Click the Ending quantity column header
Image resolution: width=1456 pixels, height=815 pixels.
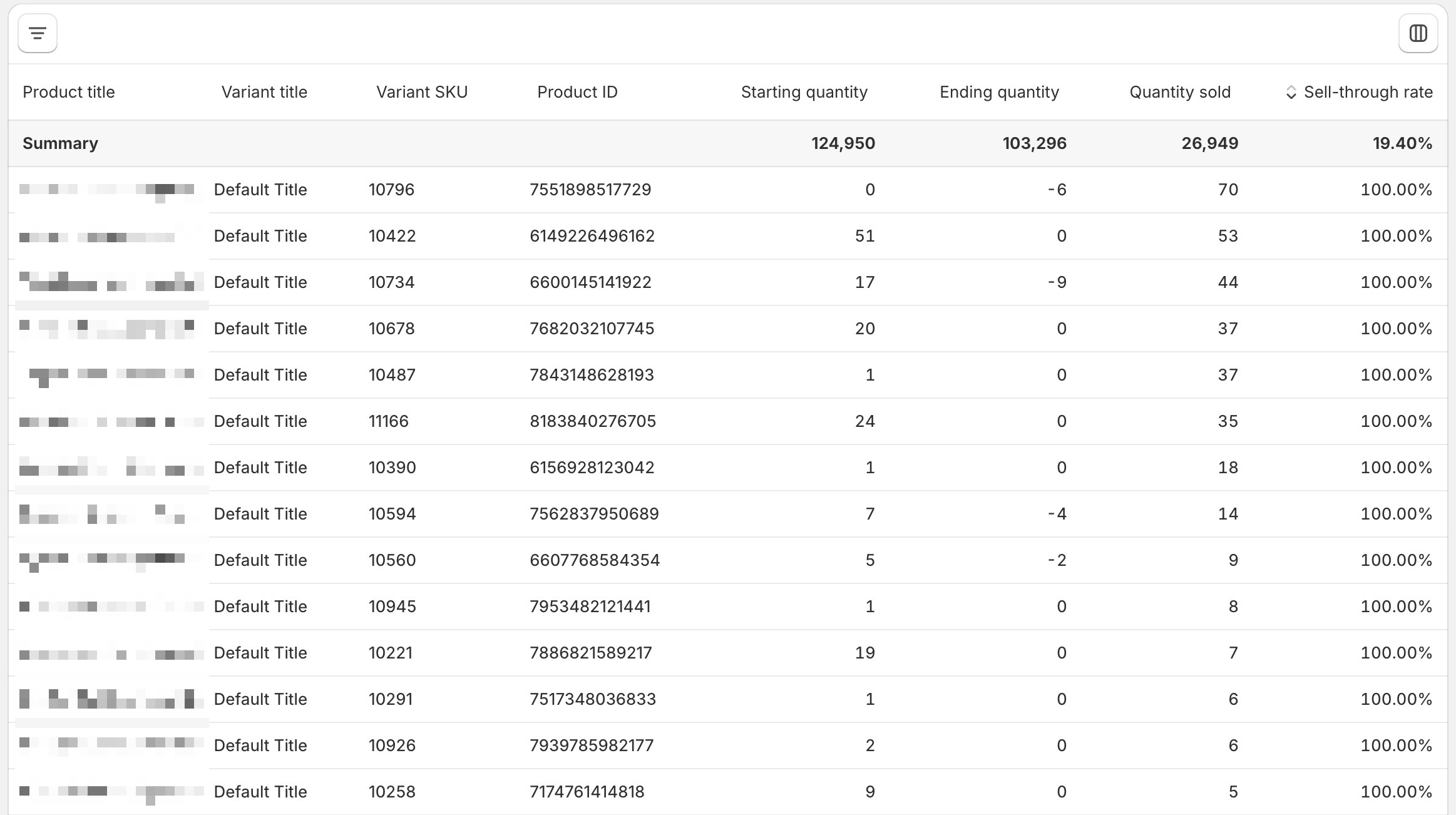coord(999,92)
